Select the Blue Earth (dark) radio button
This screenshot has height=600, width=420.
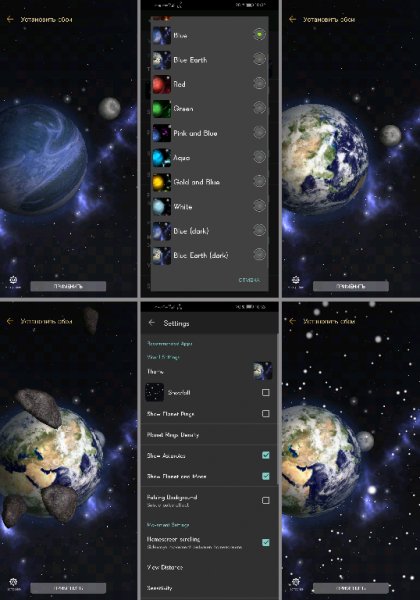coord(259,254)
